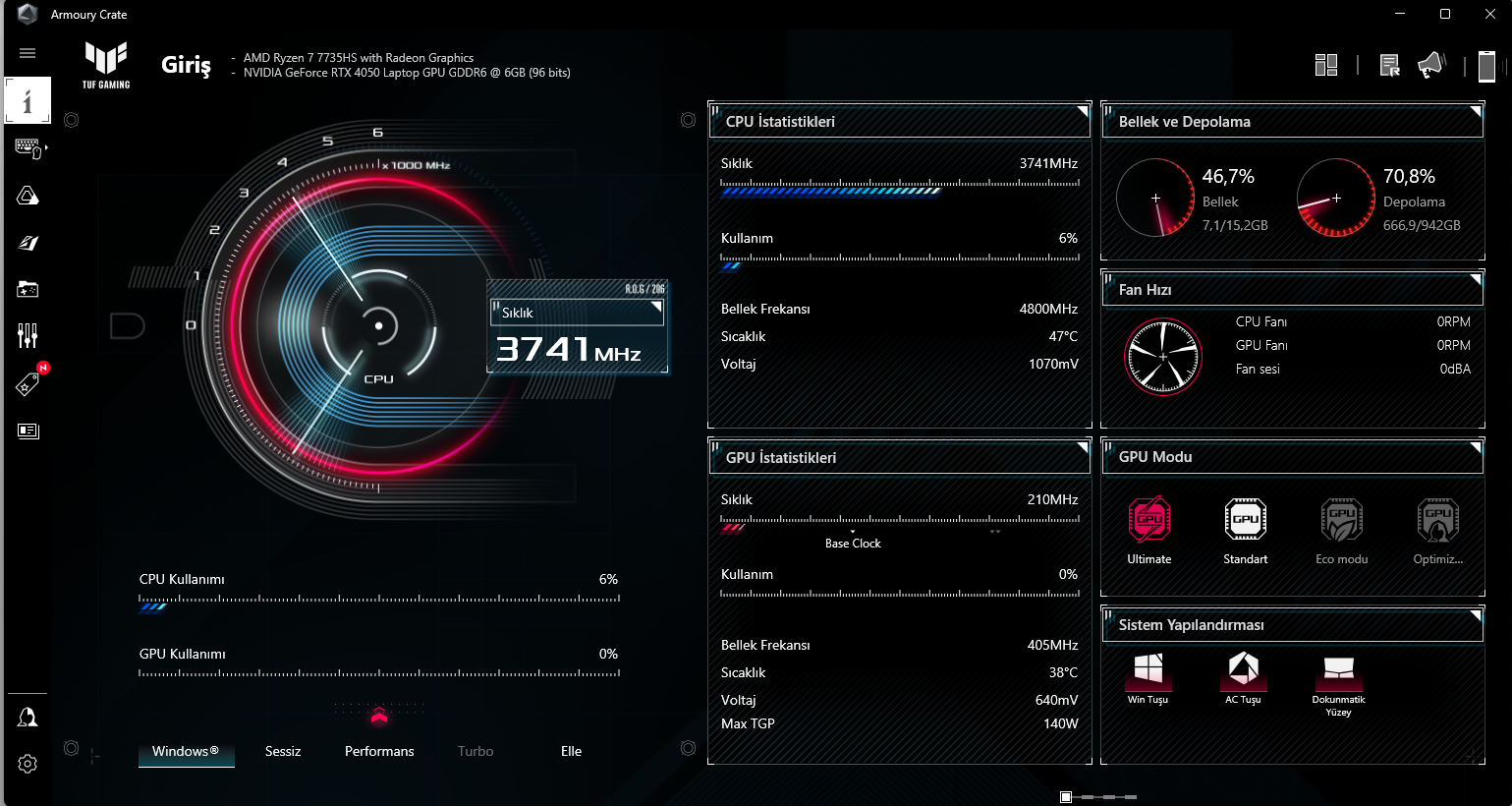
Task: Click the CPU Bellek Frekansı value 4800MHz
Action: pyautogui.click(x=1048, y=309)
